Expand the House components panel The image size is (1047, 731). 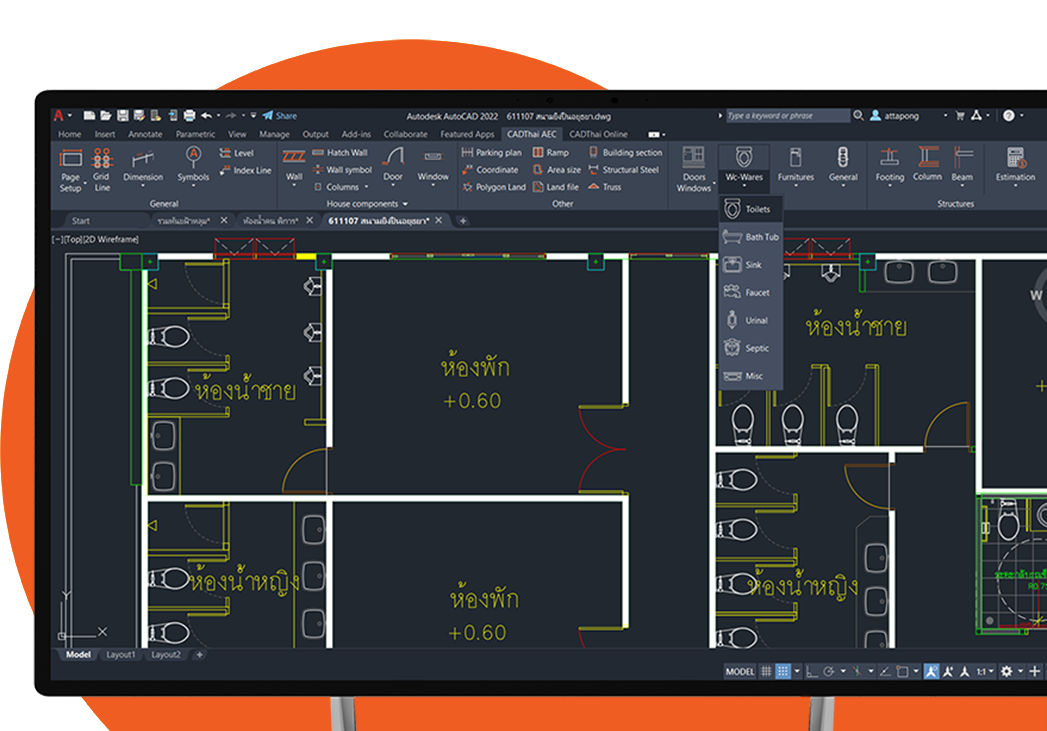pos(367,204)
